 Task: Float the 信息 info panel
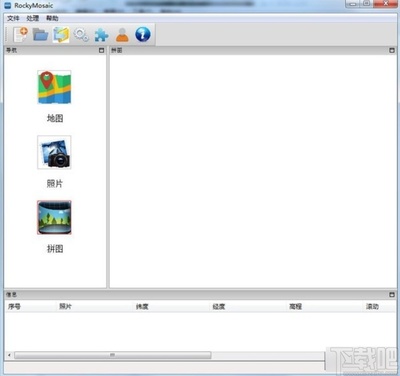pyautogui.click(x=392, y=295)
